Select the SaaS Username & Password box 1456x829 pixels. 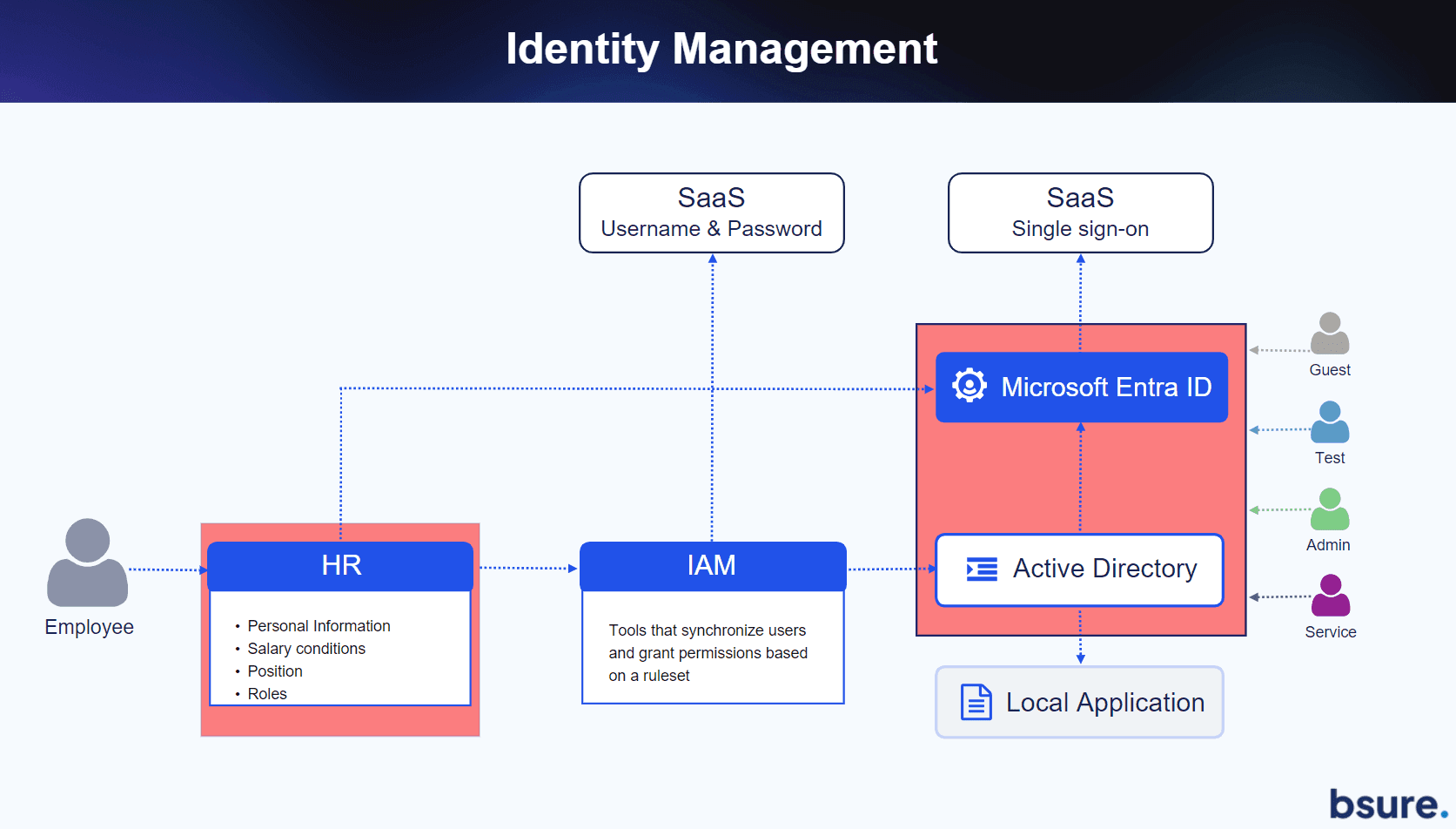(x=712, y=212)
